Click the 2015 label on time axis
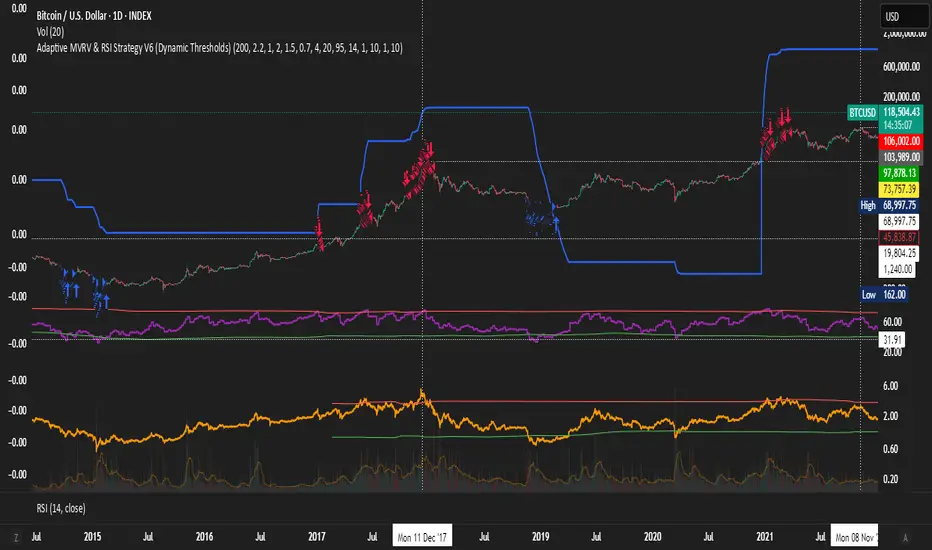 point(92,537)
